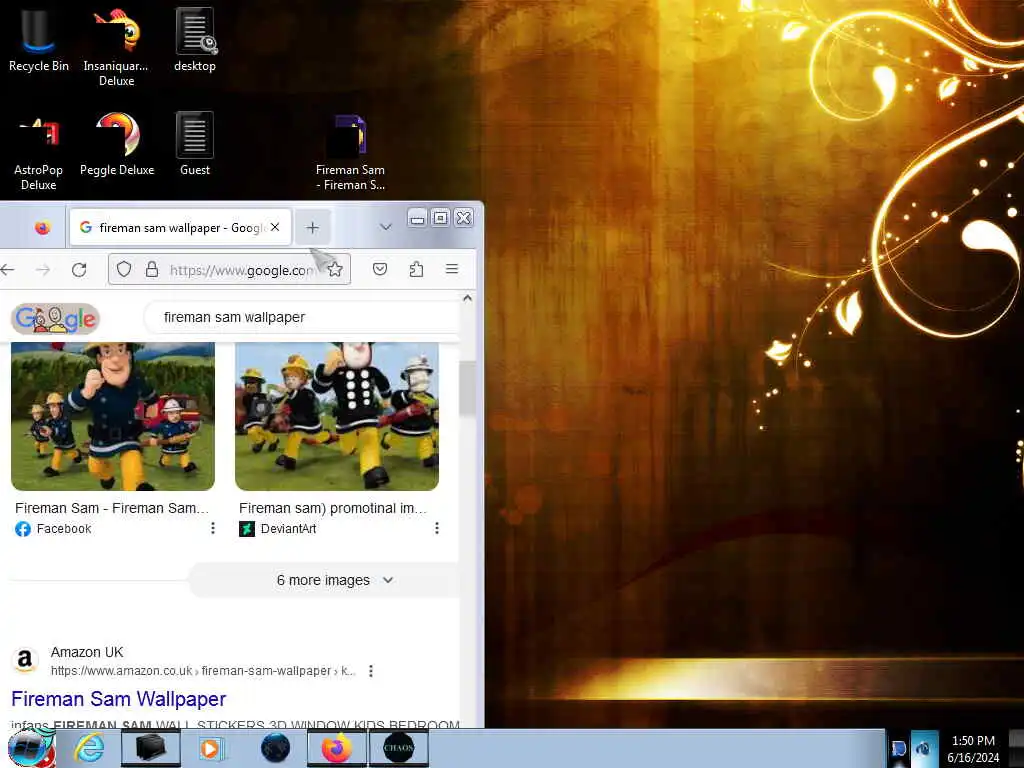Open the Amazon UK site name
The width and height of the screenshot is (1024, 768).
point(87,652)
